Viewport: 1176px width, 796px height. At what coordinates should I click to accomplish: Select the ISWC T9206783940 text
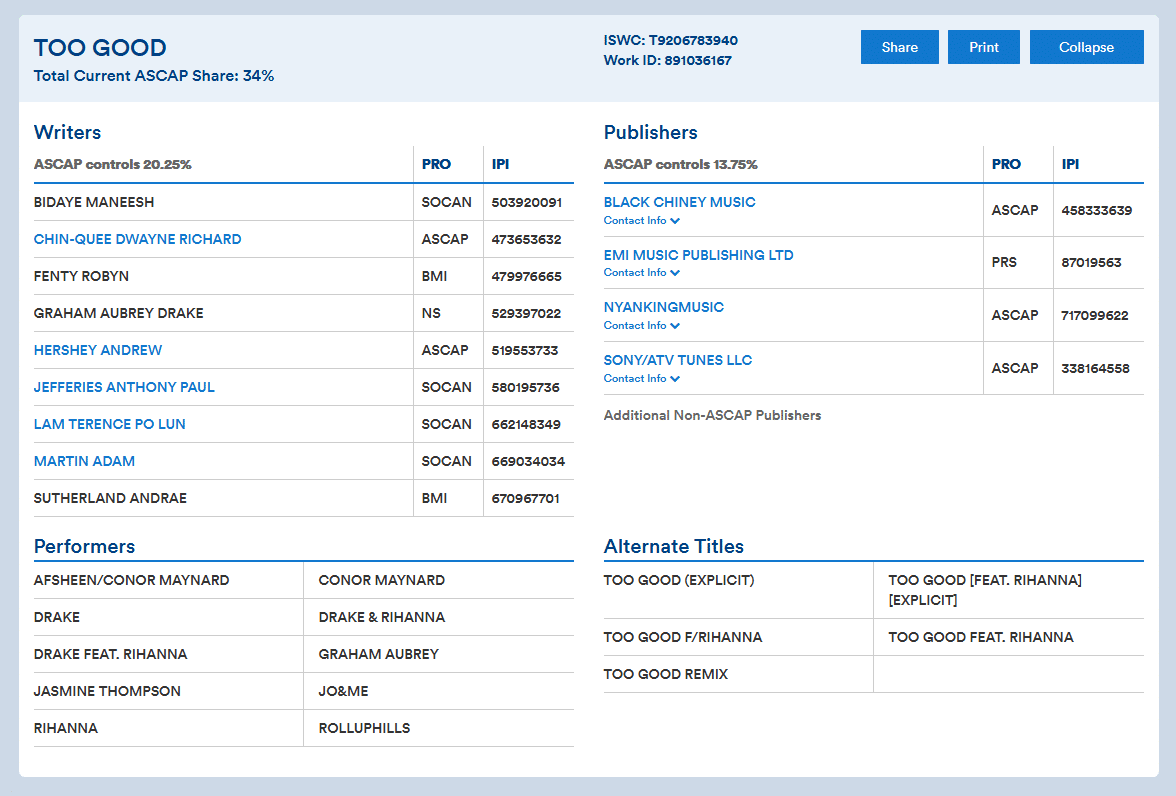coord(670,41)
